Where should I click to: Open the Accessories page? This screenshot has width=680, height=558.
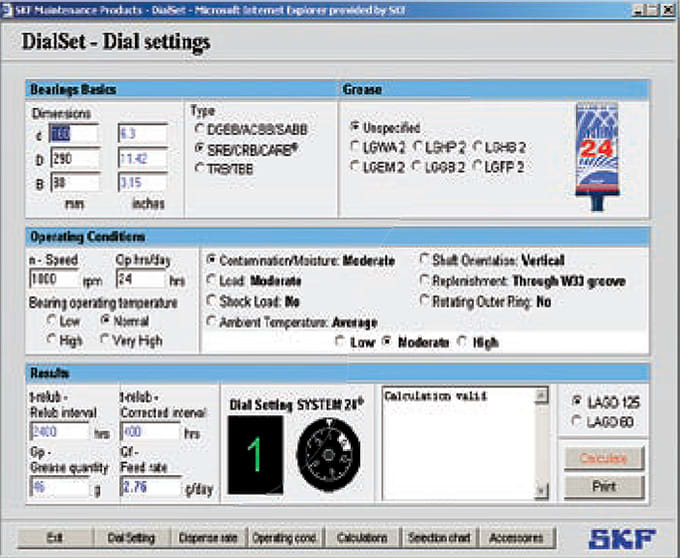(517, 538)
